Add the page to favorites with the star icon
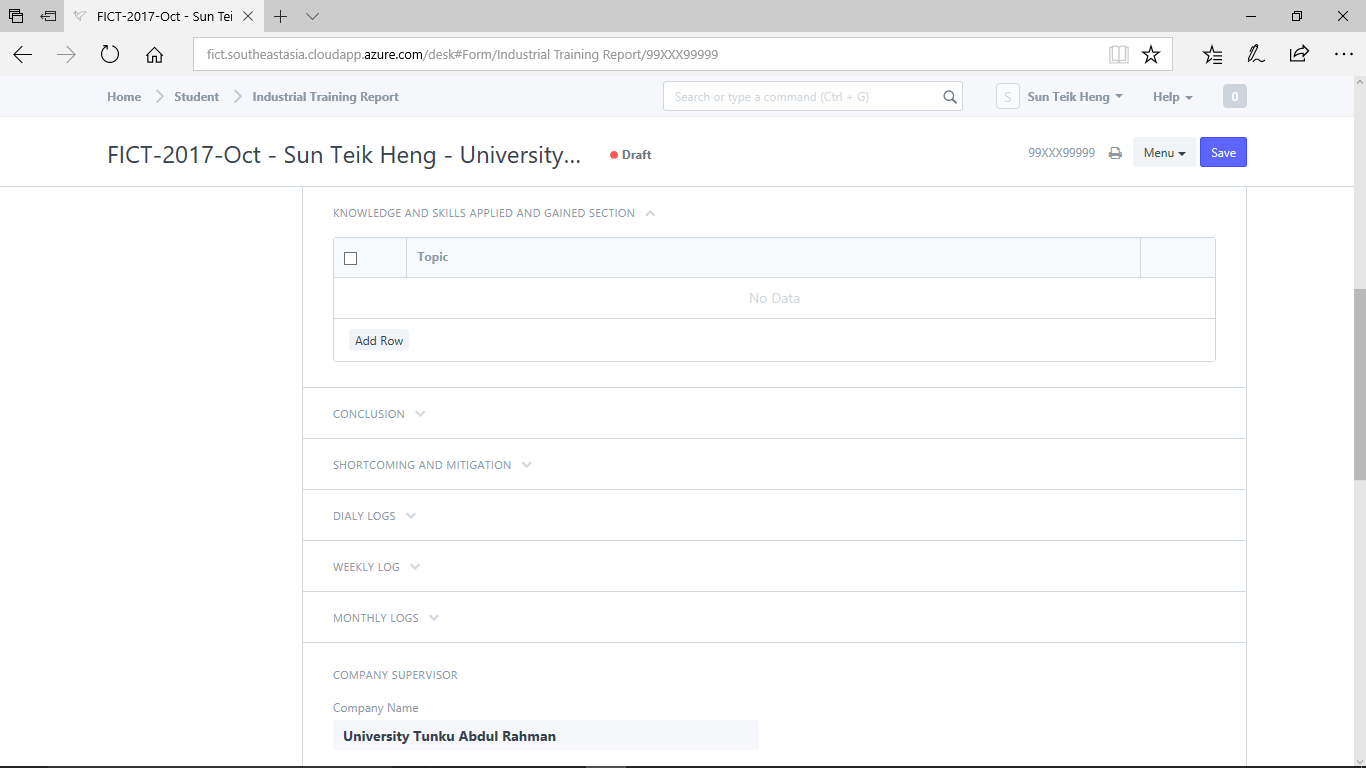1366x768 pixels. point(1151,55)
